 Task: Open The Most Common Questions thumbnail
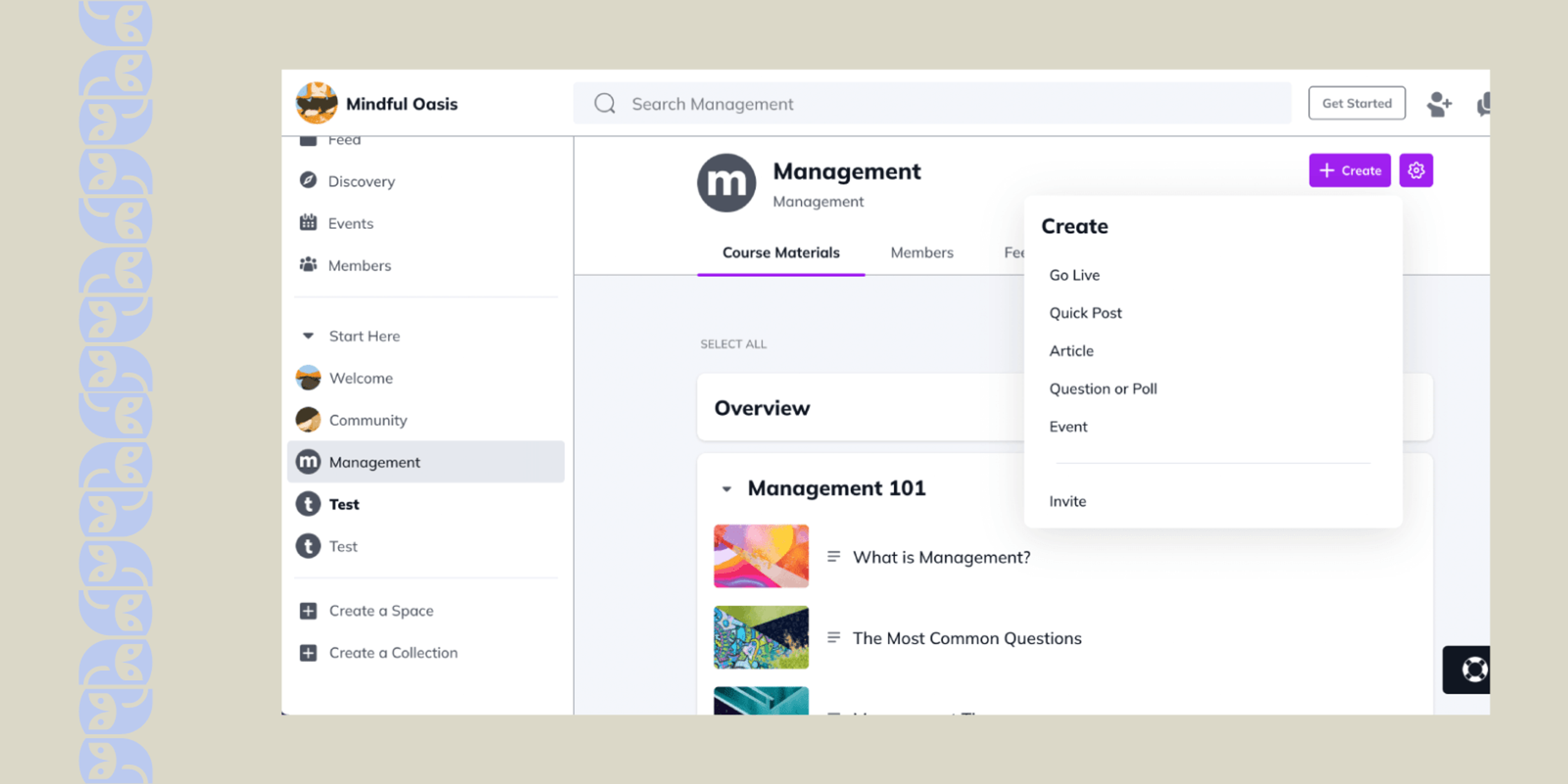click(x=761, y=637)
